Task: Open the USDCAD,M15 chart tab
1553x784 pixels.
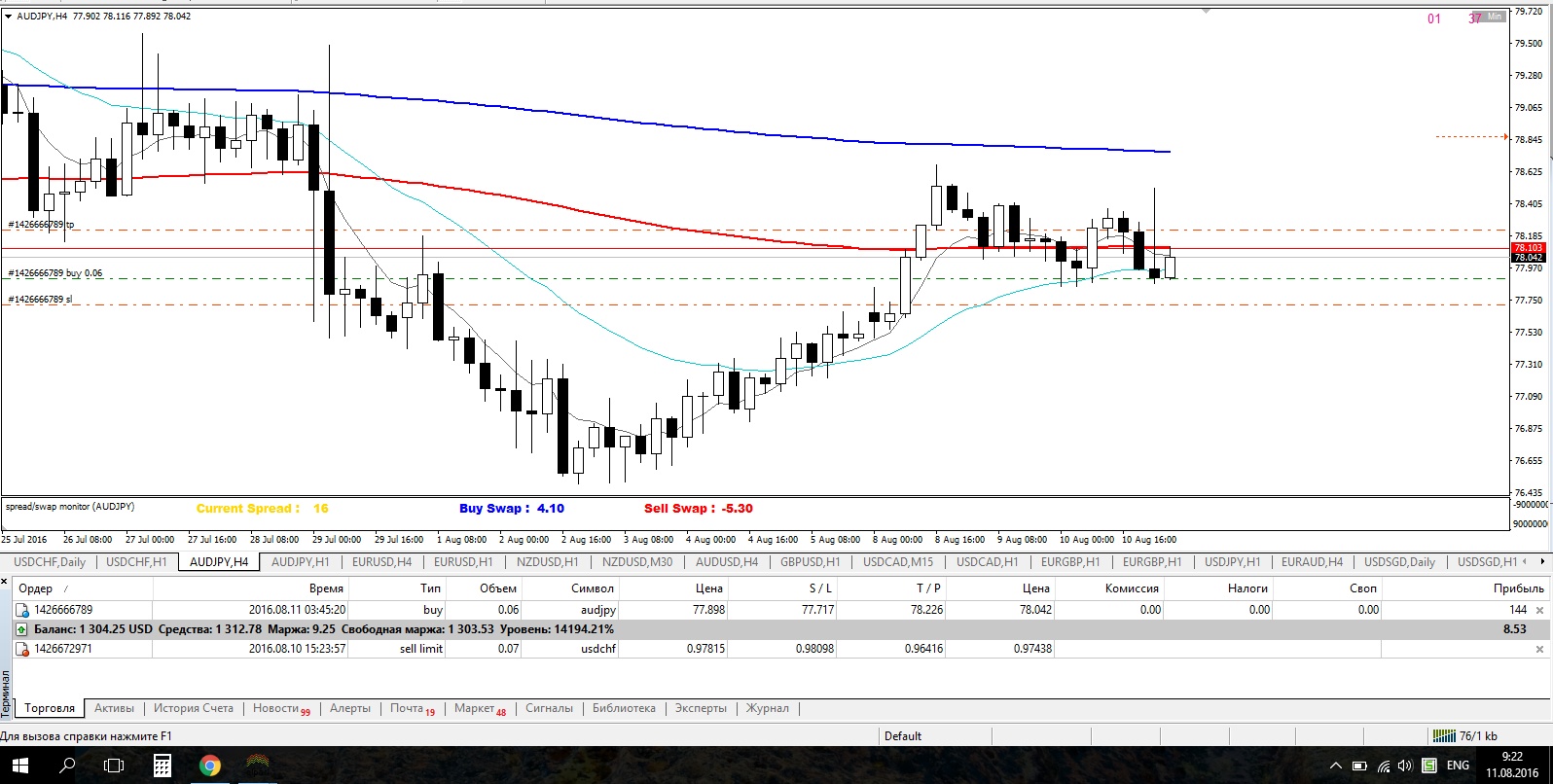Action: coord(897,562)
